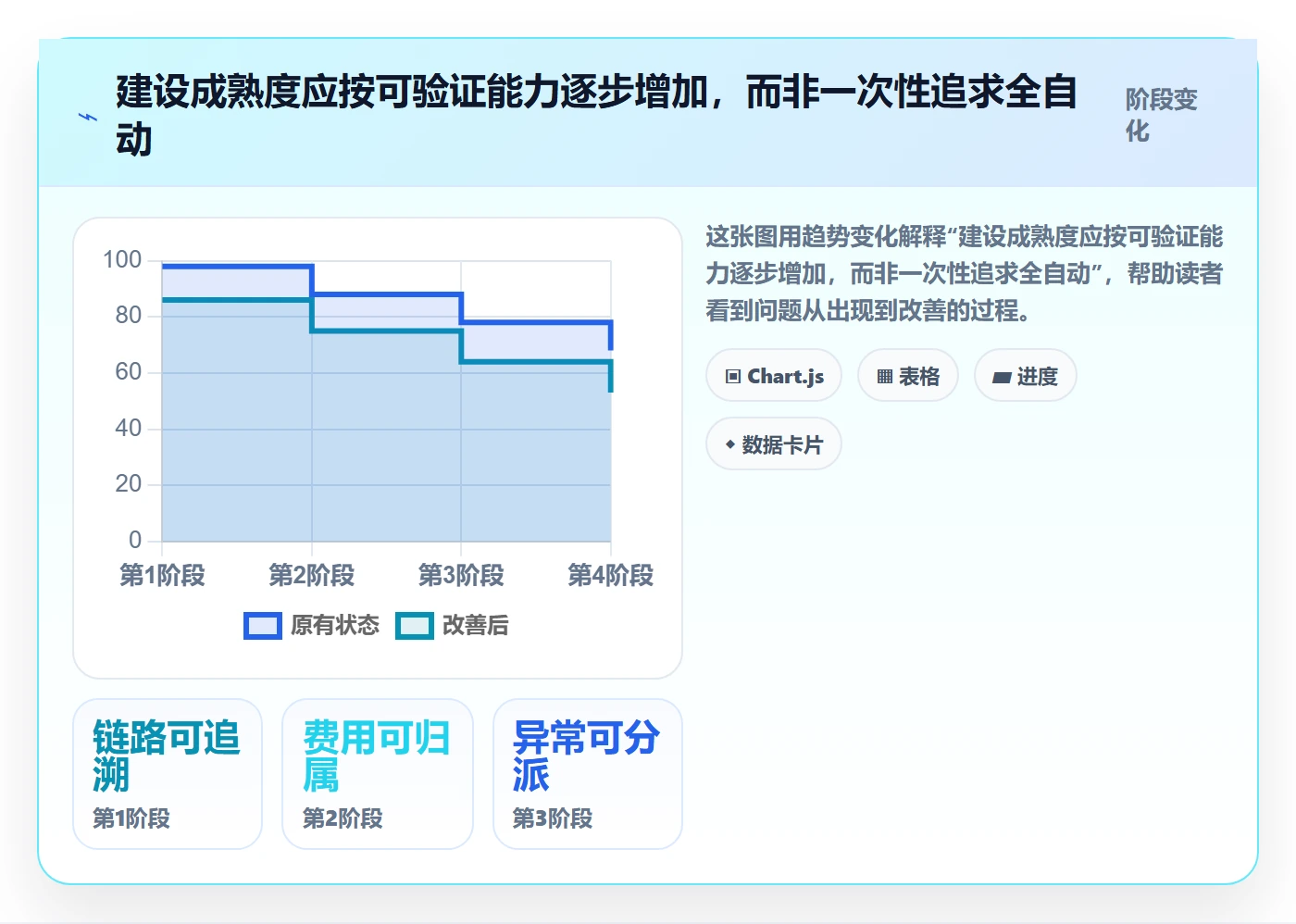
Task: Select the 数据卡片 tag chip
Action: 774,444
